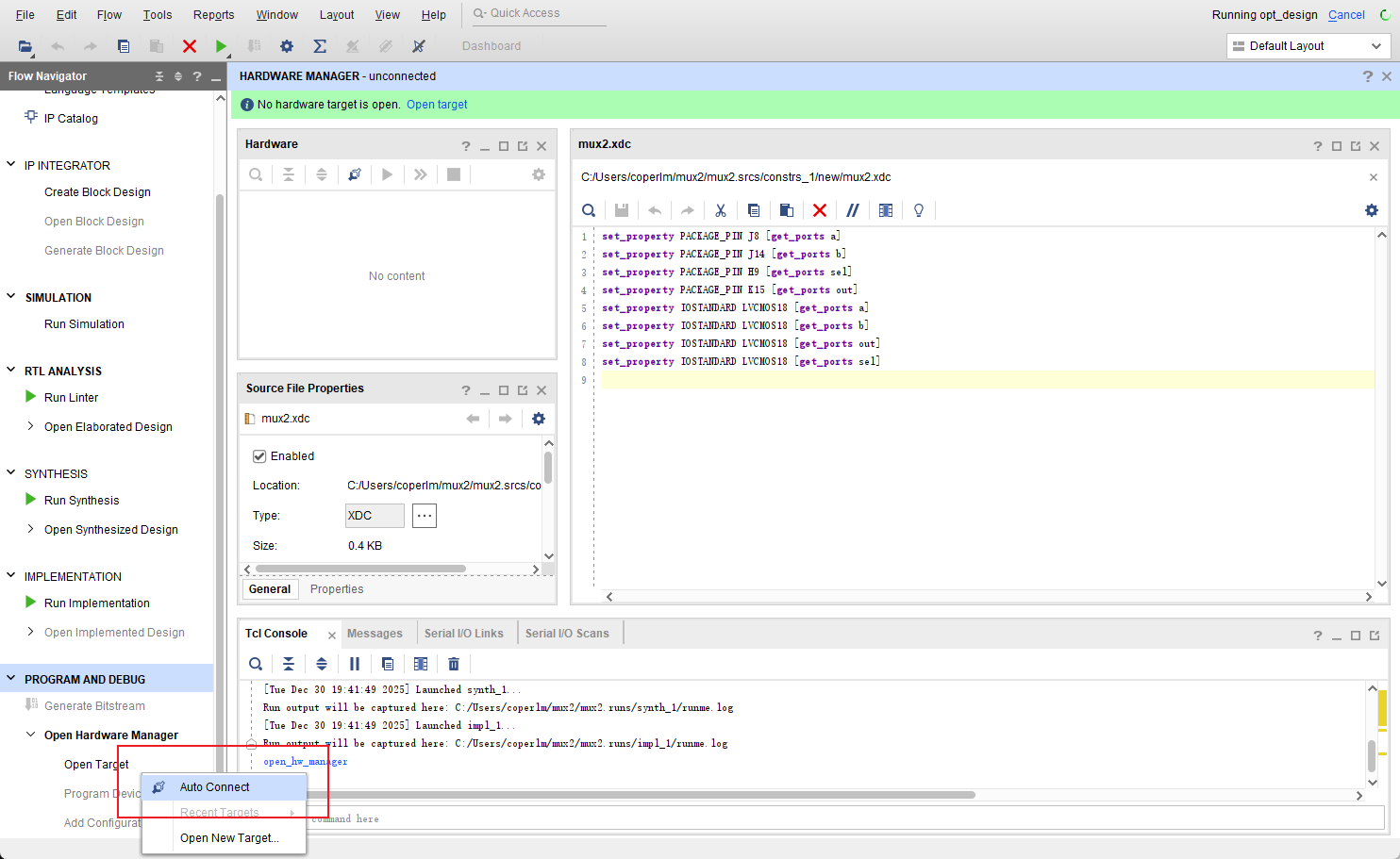Cancel the running opt_design task
The image size is (1400, 859).
pos(1345,15)
